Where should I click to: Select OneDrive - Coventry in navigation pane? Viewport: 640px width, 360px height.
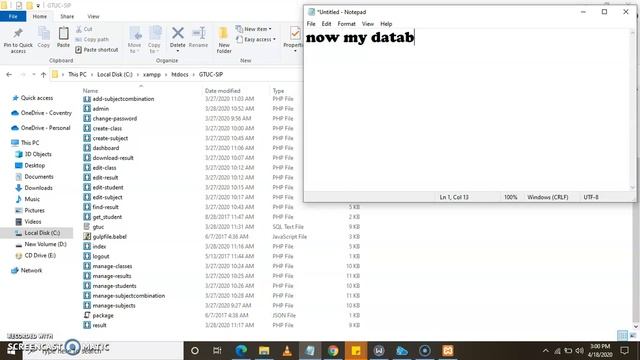click(x=46, y=113)
